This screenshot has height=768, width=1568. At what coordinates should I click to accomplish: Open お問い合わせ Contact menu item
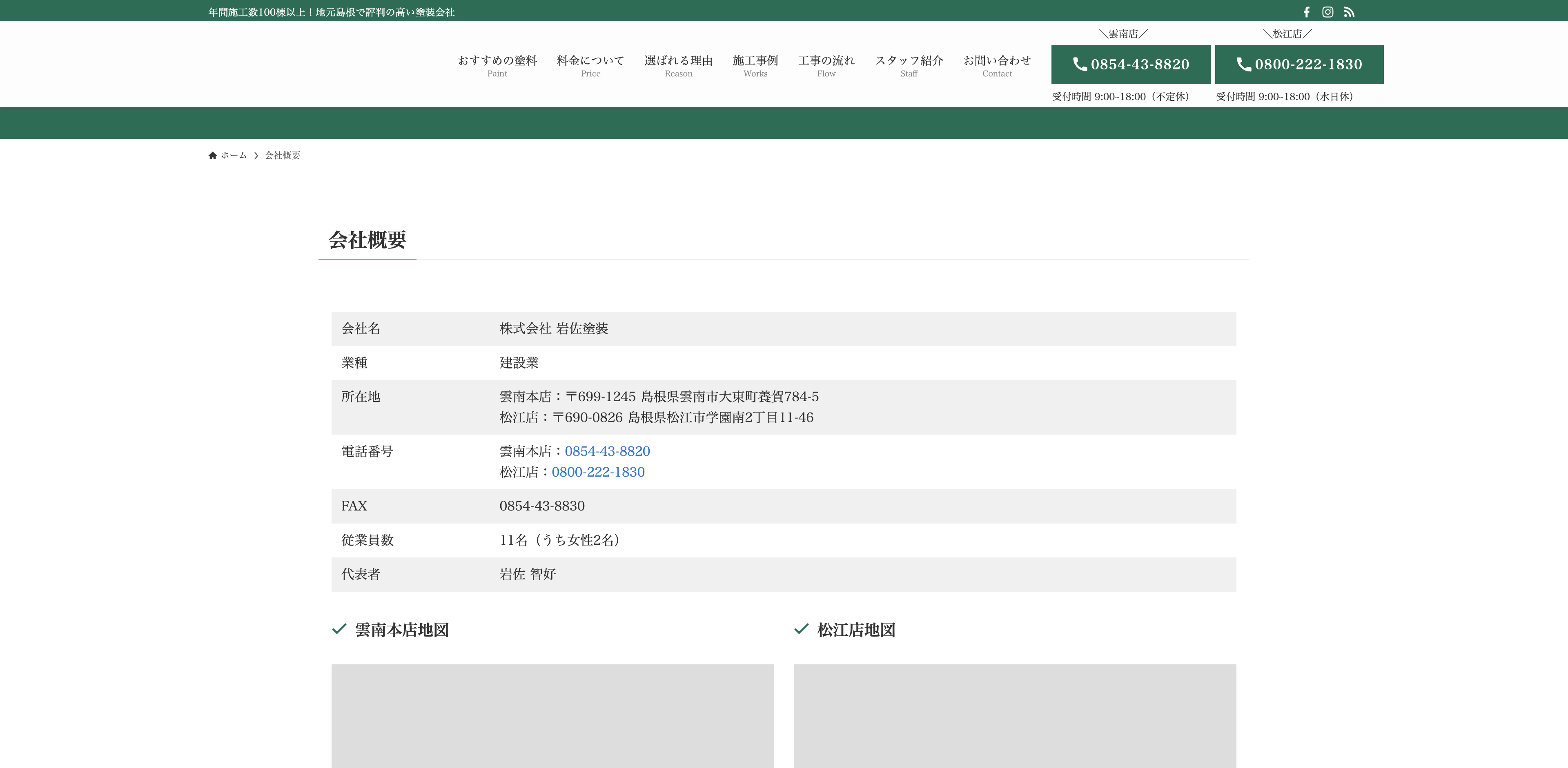996,66
